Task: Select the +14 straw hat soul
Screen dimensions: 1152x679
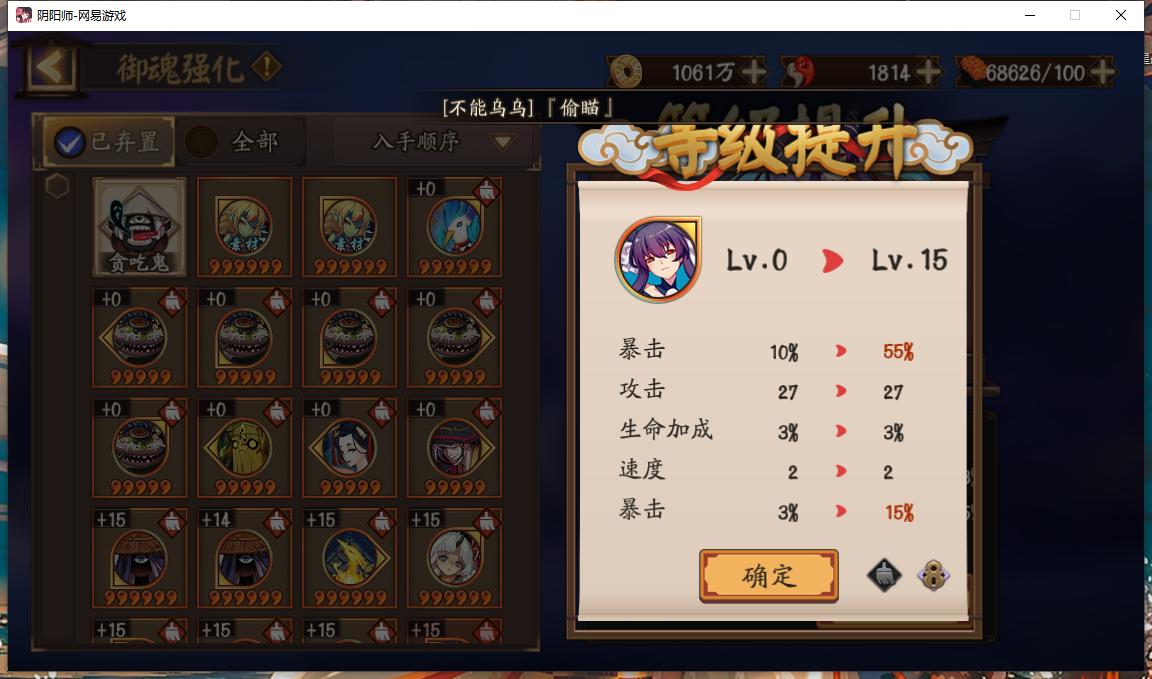Action: point(245,558)
